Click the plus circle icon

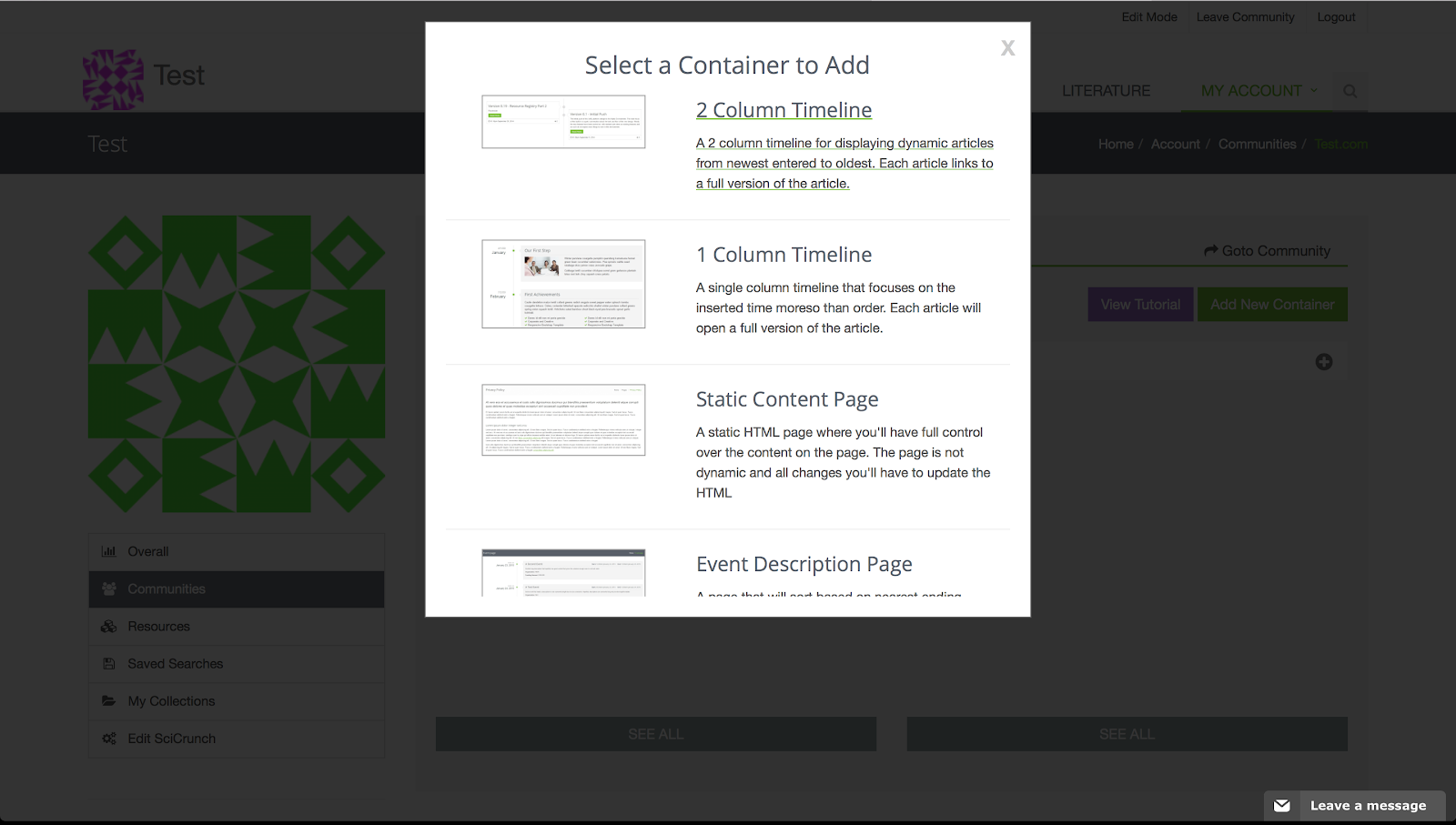point(1324,362)
